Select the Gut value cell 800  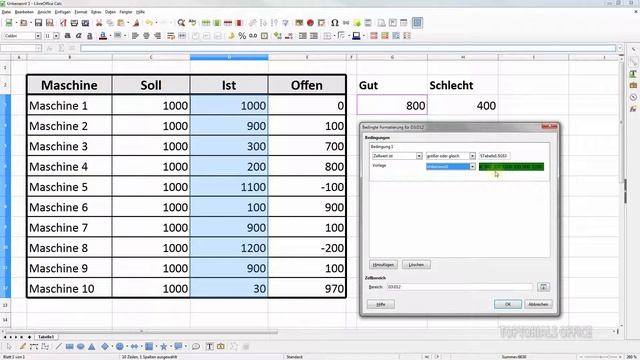[392, 105]
